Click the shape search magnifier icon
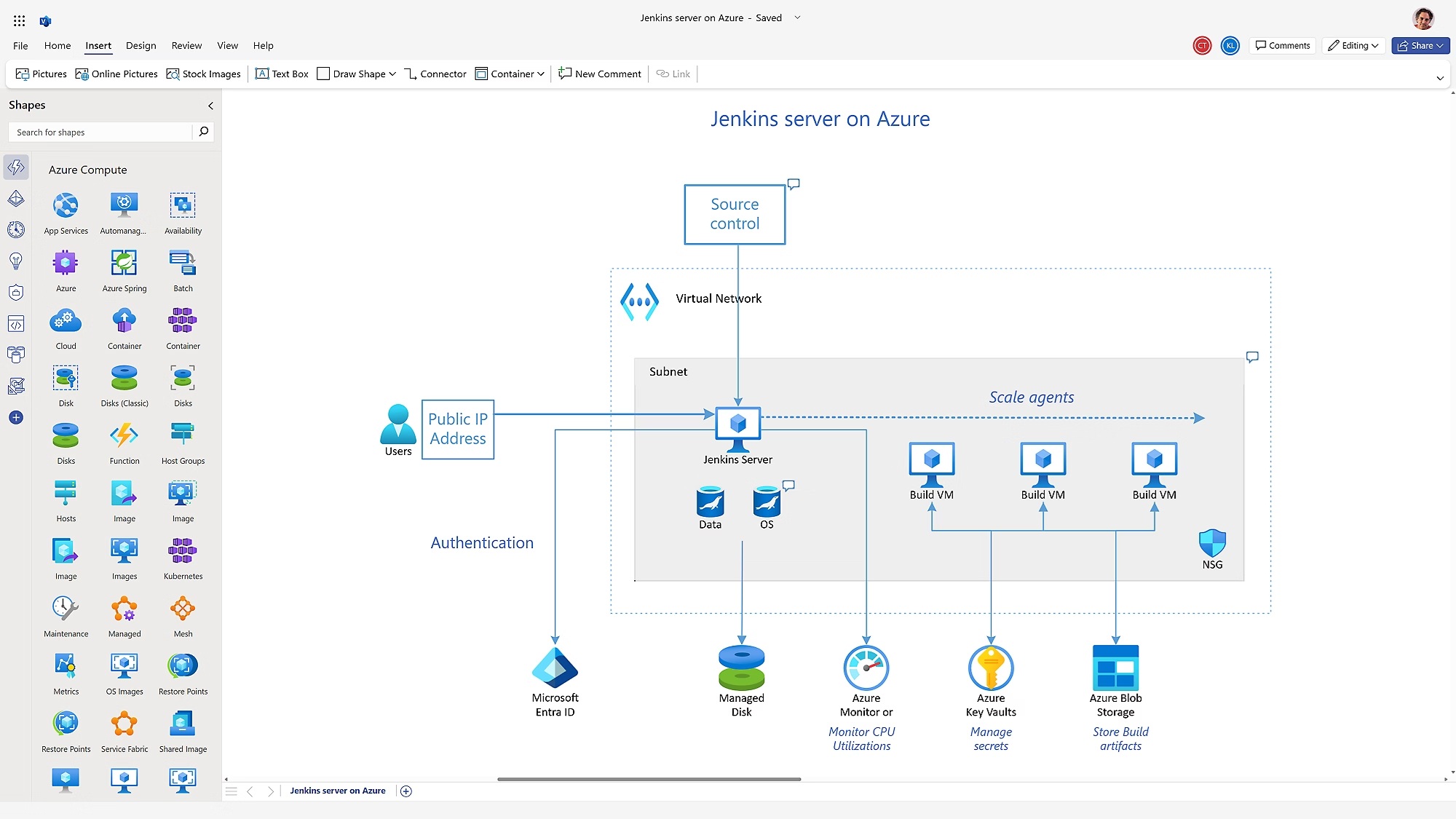Screen dimensions: 1456x819 (x=203, y=132)
